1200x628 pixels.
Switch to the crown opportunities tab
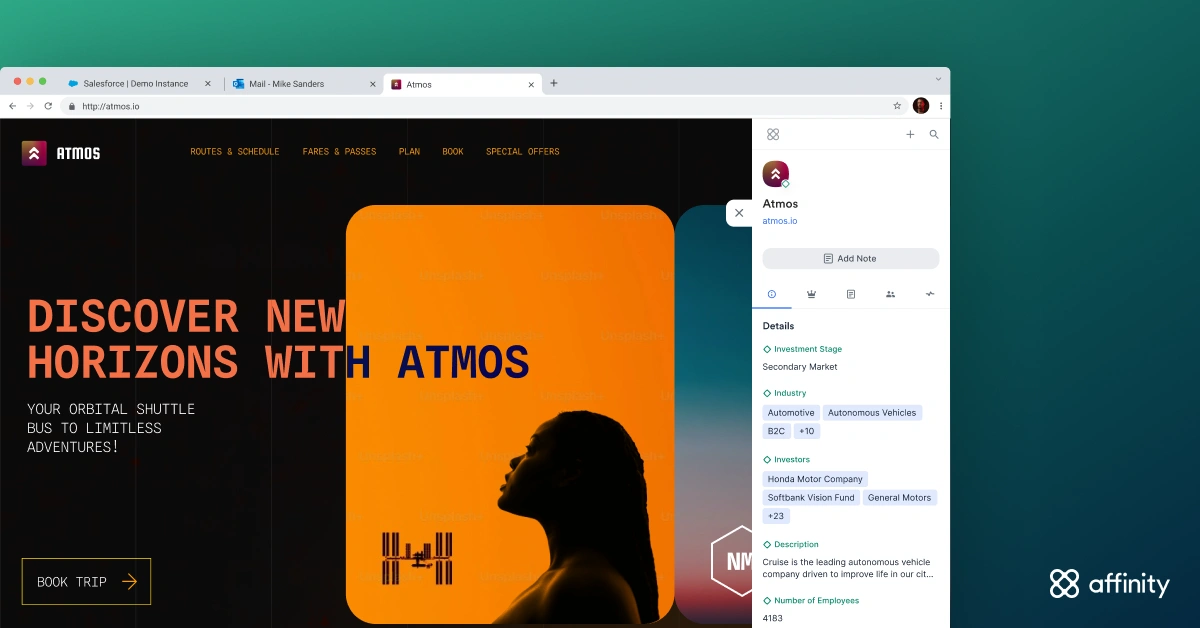[x=811, y=294]
